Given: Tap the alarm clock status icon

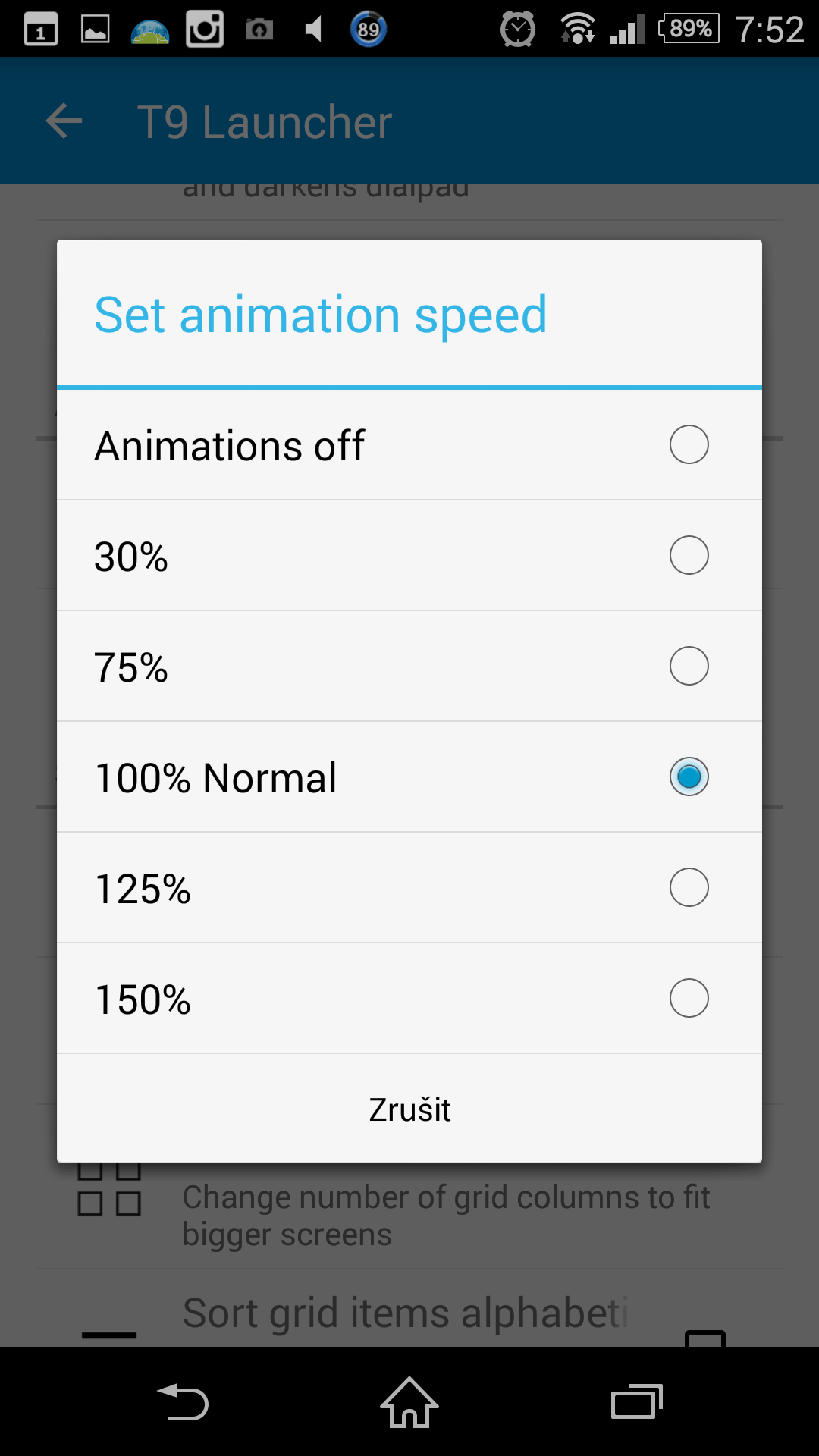Looking at the screenshot, I should [x=518, y=30].
